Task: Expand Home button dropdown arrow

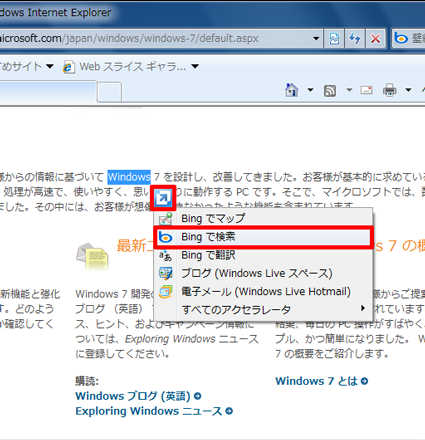Action: click(310, 90)
